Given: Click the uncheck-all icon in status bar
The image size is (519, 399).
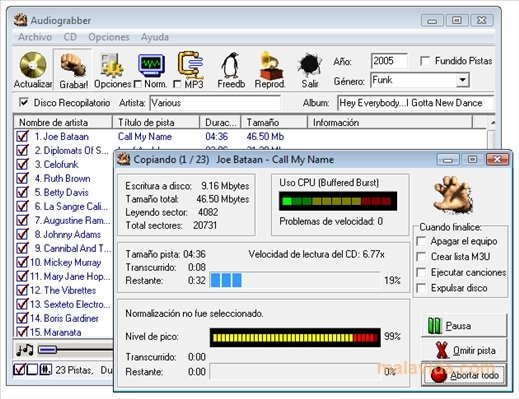Looking at the screenshot, I should (32, 370).
